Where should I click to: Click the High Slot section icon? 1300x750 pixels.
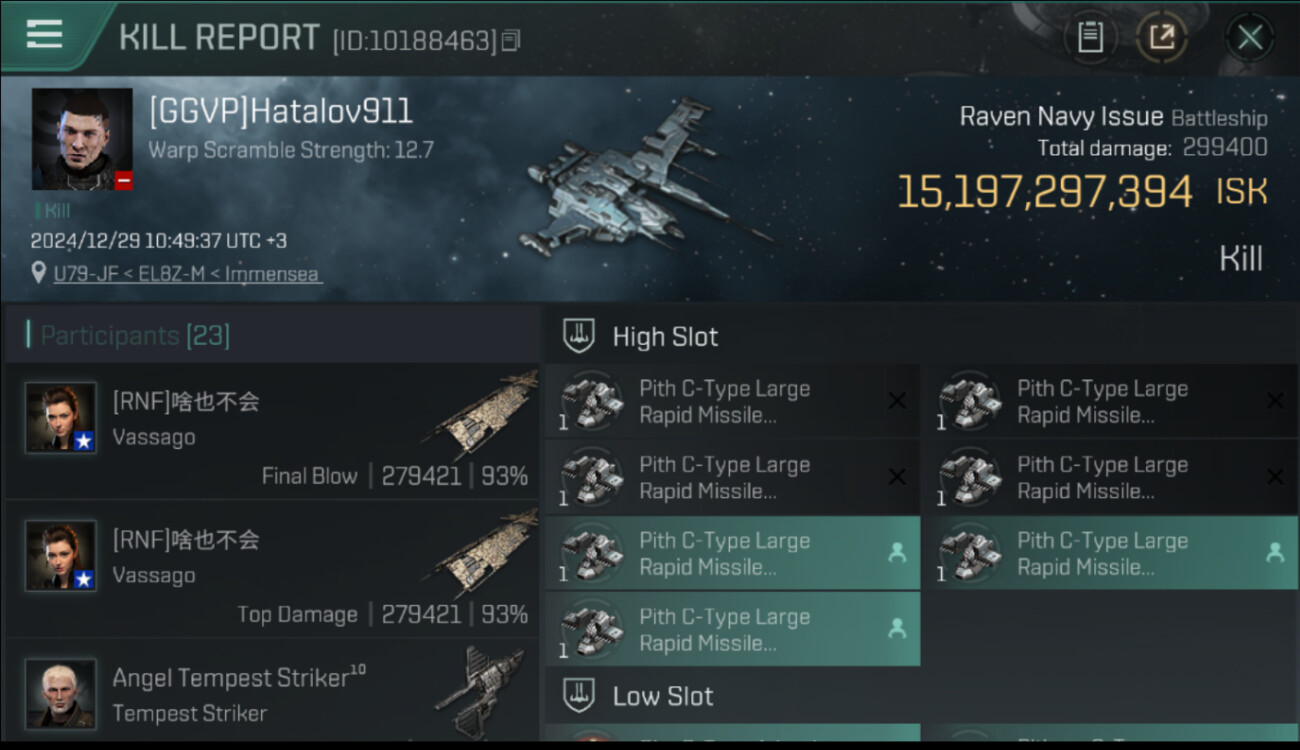(x=579, y=336)
